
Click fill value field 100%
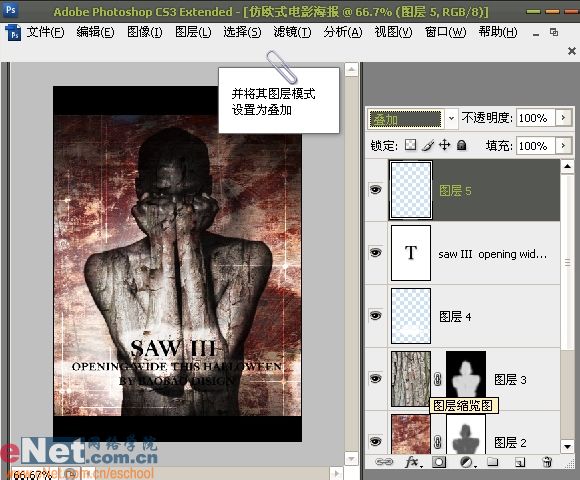click(x=536, y=146)
